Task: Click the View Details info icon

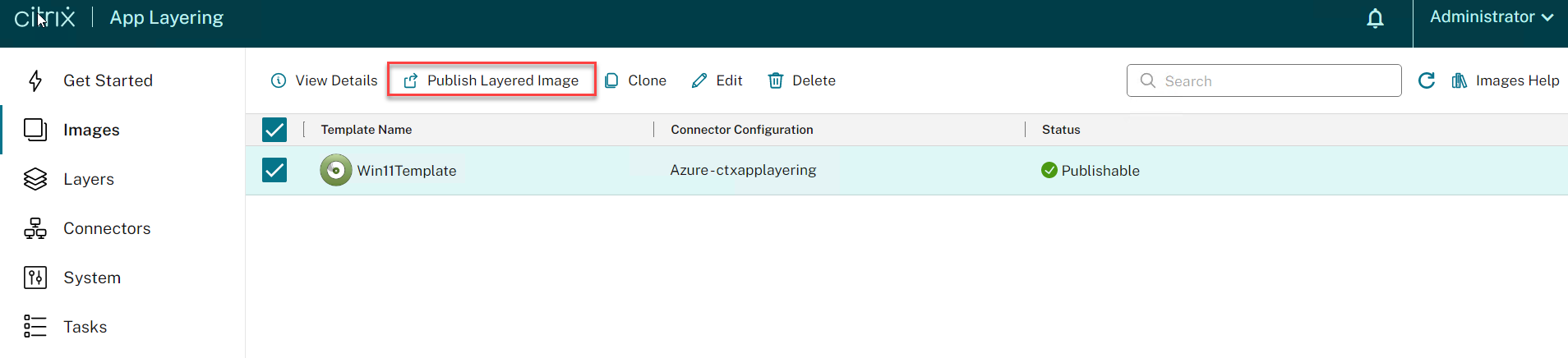Action: (x=279, y=80)
